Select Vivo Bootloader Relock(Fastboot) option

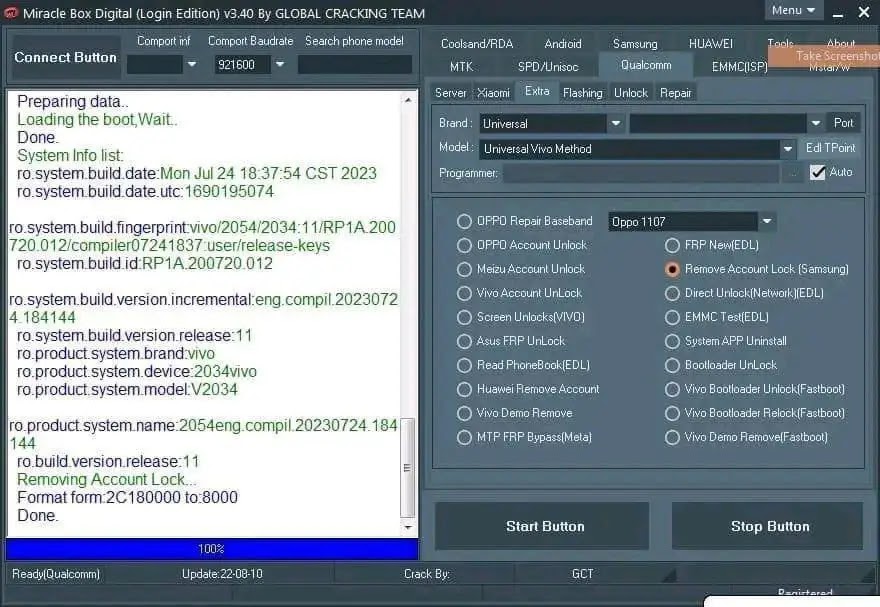672,413
